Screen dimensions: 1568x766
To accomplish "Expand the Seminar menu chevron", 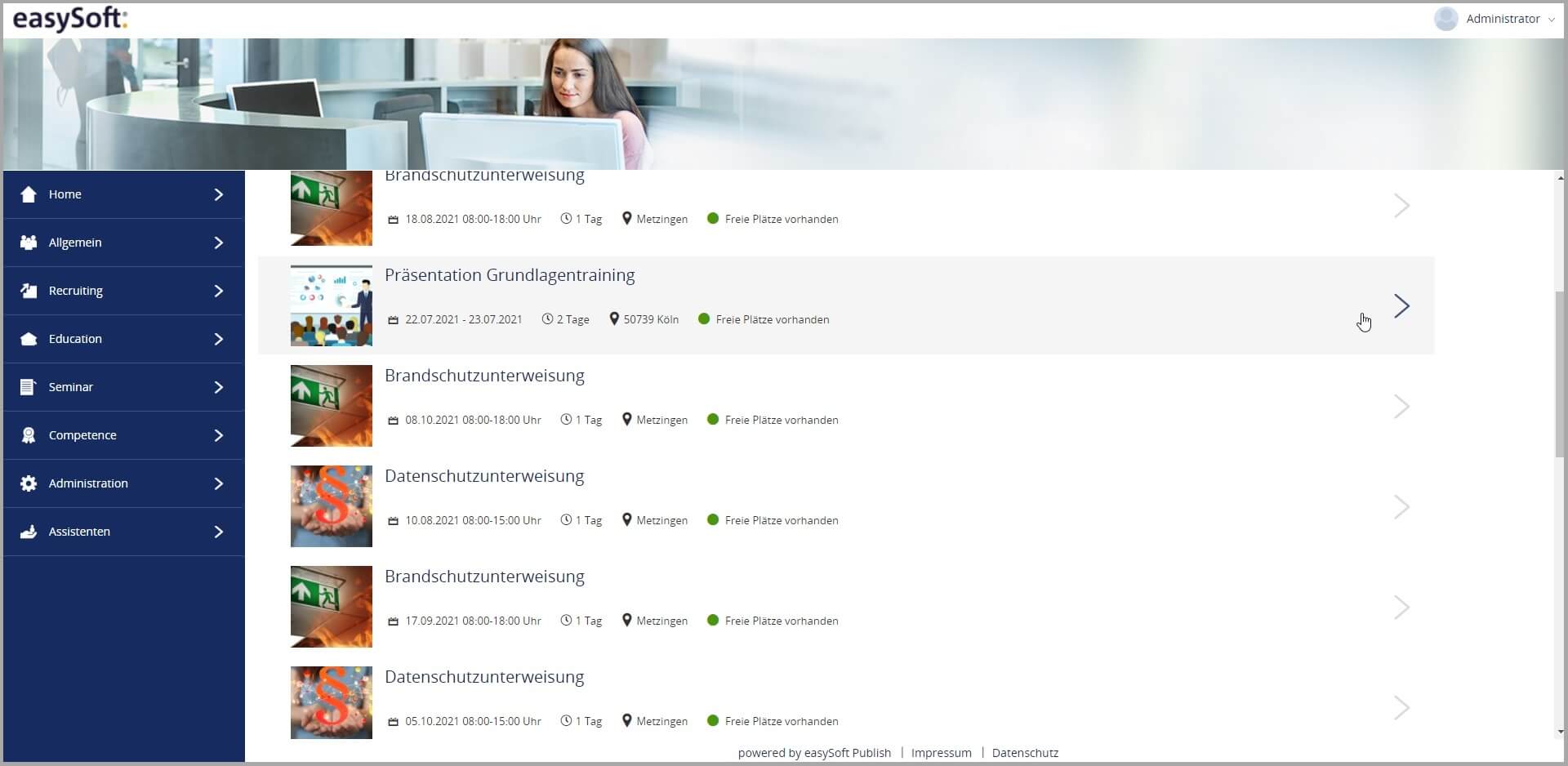I will pos(218,387).
